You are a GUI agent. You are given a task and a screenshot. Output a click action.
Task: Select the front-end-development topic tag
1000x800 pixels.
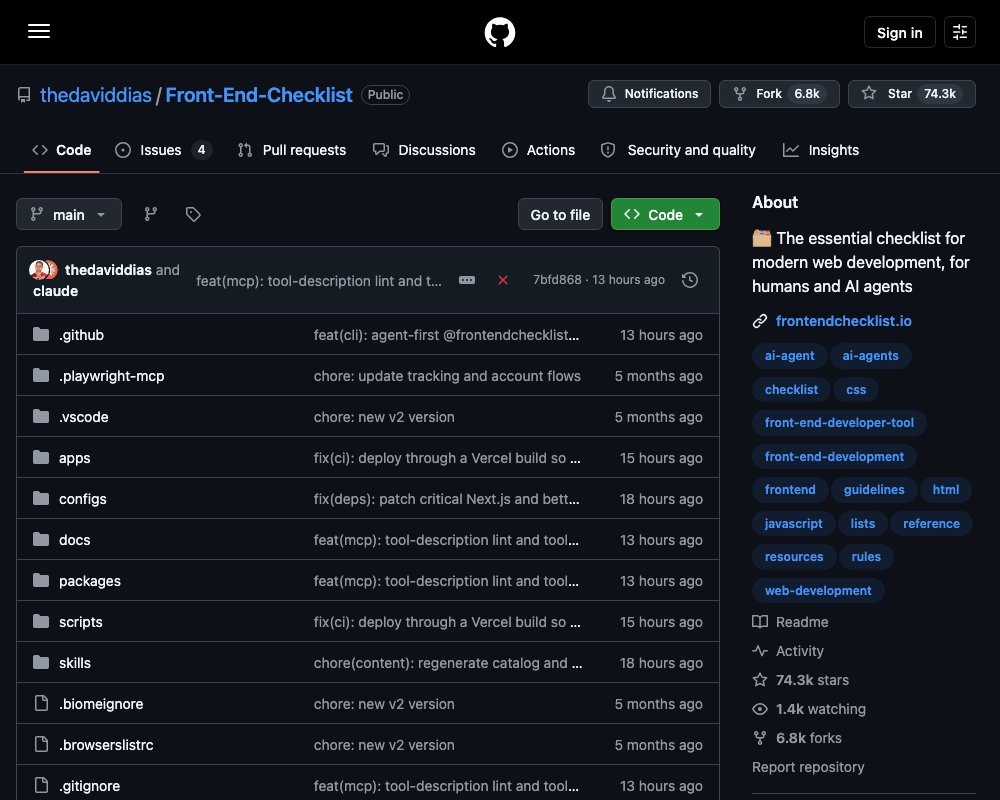[834, 456]
